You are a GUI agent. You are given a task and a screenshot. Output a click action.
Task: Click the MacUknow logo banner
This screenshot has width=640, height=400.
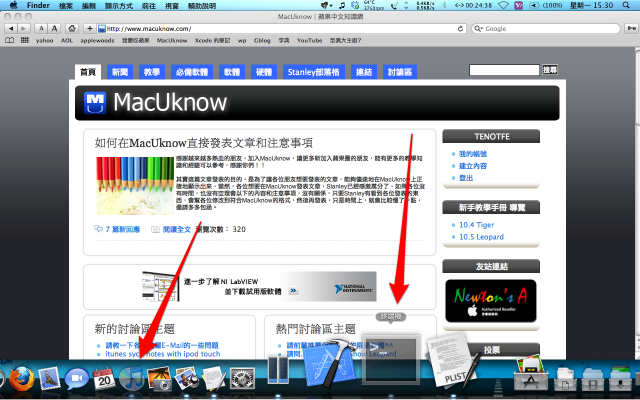pyautogui.click(x=317, y=102)
